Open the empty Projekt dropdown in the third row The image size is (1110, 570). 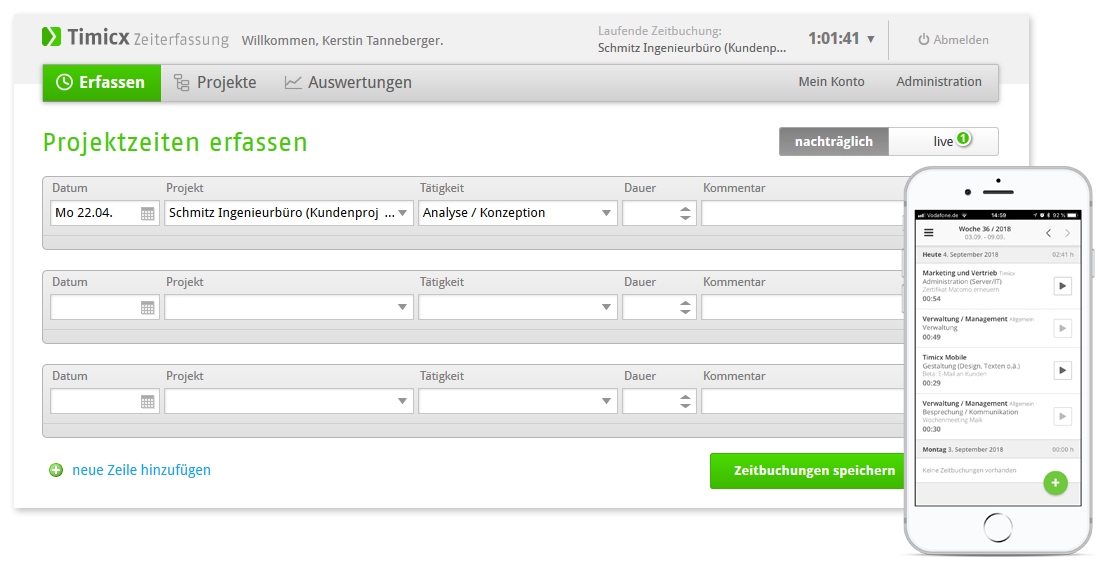tap(289, 401)
